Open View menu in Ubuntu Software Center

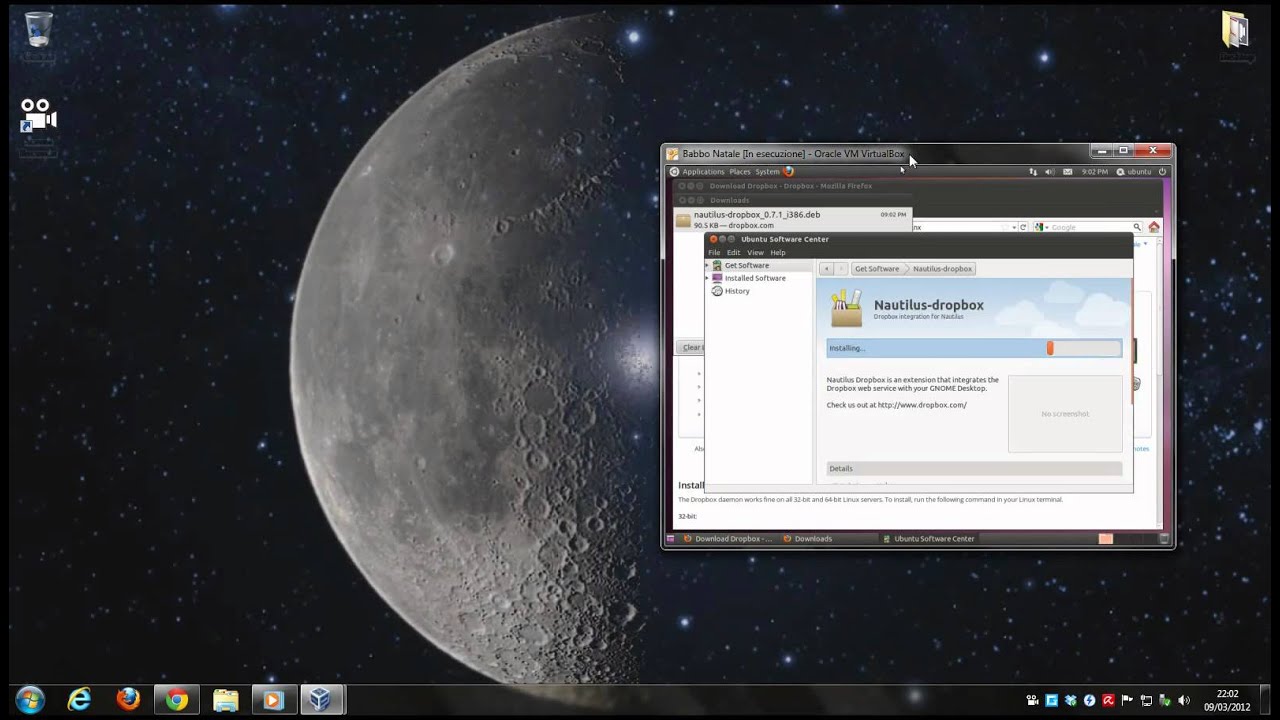(755, 253)
